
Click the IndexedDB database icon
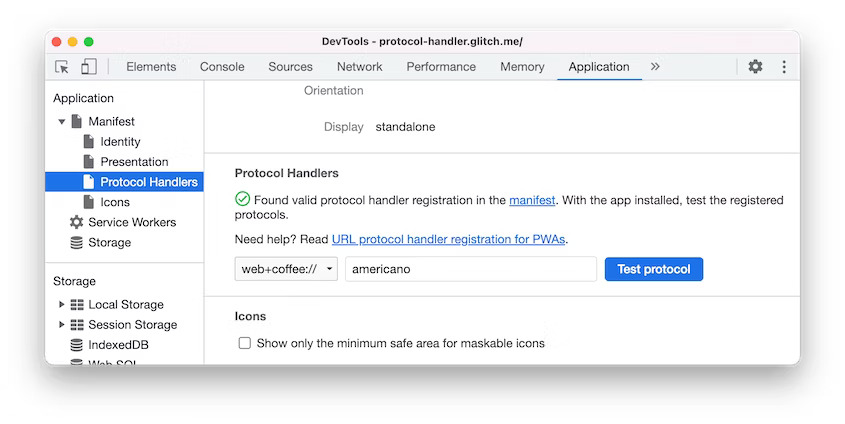pos(77,345)
